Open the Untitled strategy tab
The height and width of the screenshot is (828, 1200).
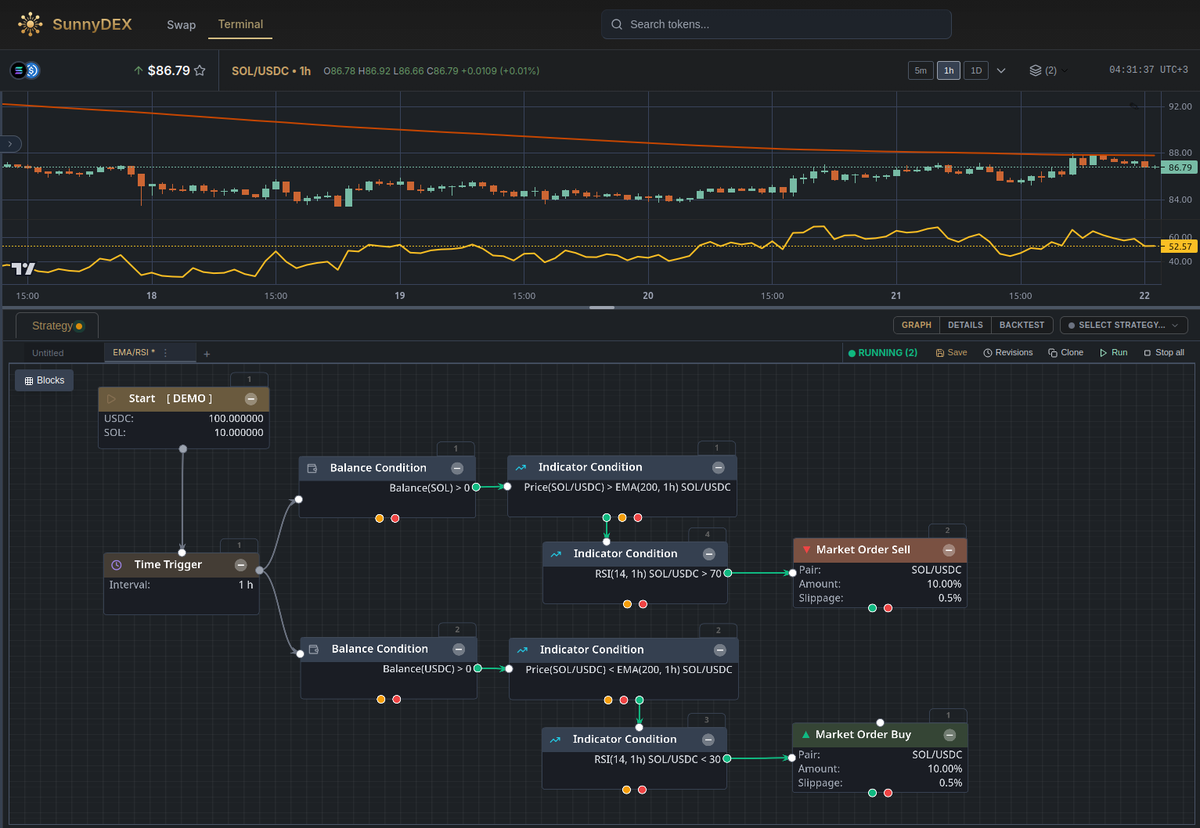48,353
